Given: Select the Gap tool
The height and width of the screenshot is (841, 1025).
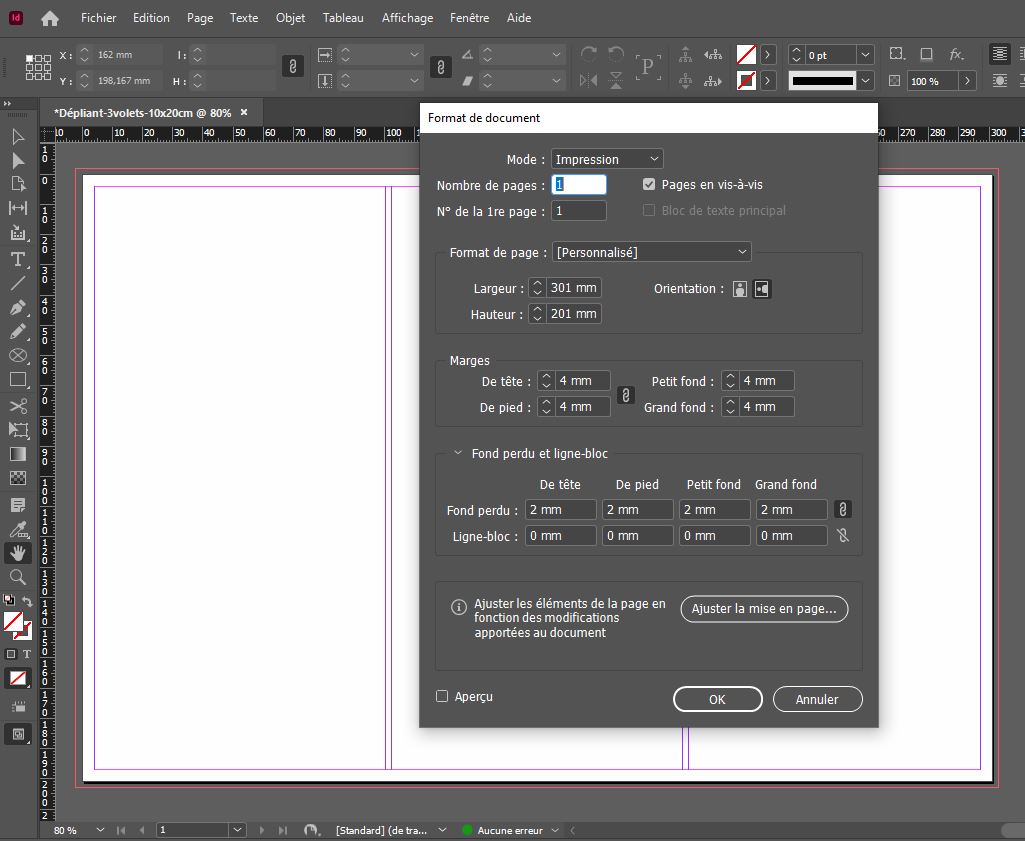Looking at the screenshot, I should [x=18, y=208].
